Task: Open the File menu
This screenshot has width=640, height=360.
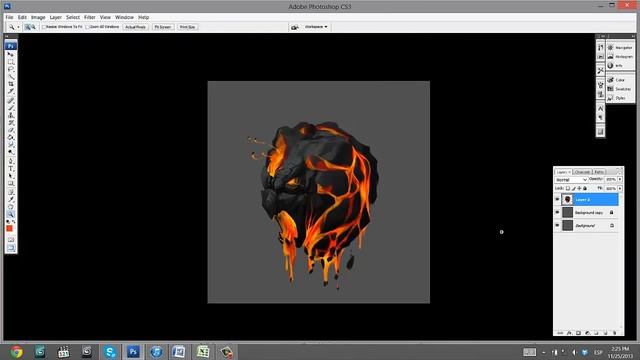Action: 9,17
